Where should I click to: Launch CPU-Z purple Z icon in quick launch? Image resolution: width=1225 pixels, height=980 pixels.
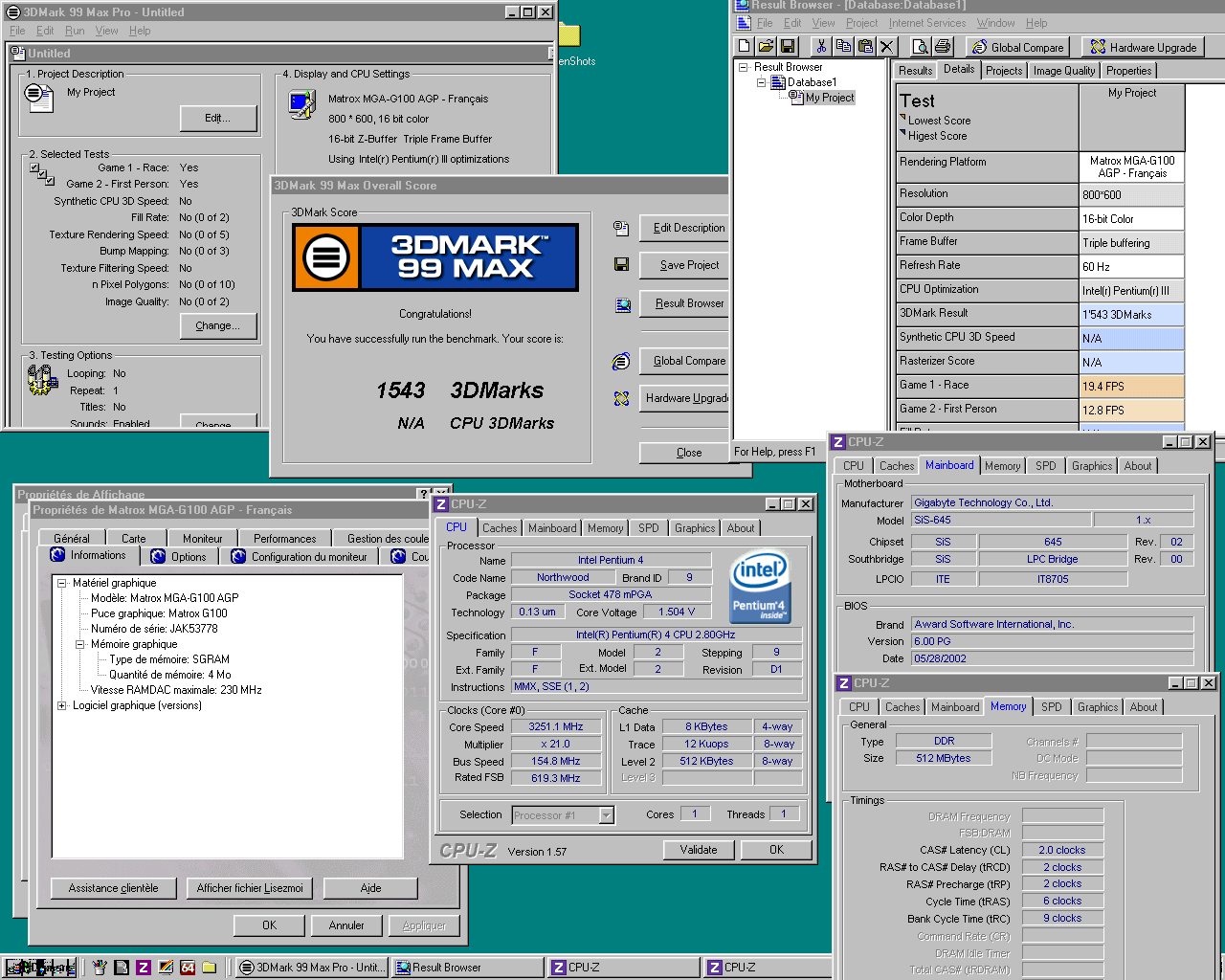coord(143,968)
